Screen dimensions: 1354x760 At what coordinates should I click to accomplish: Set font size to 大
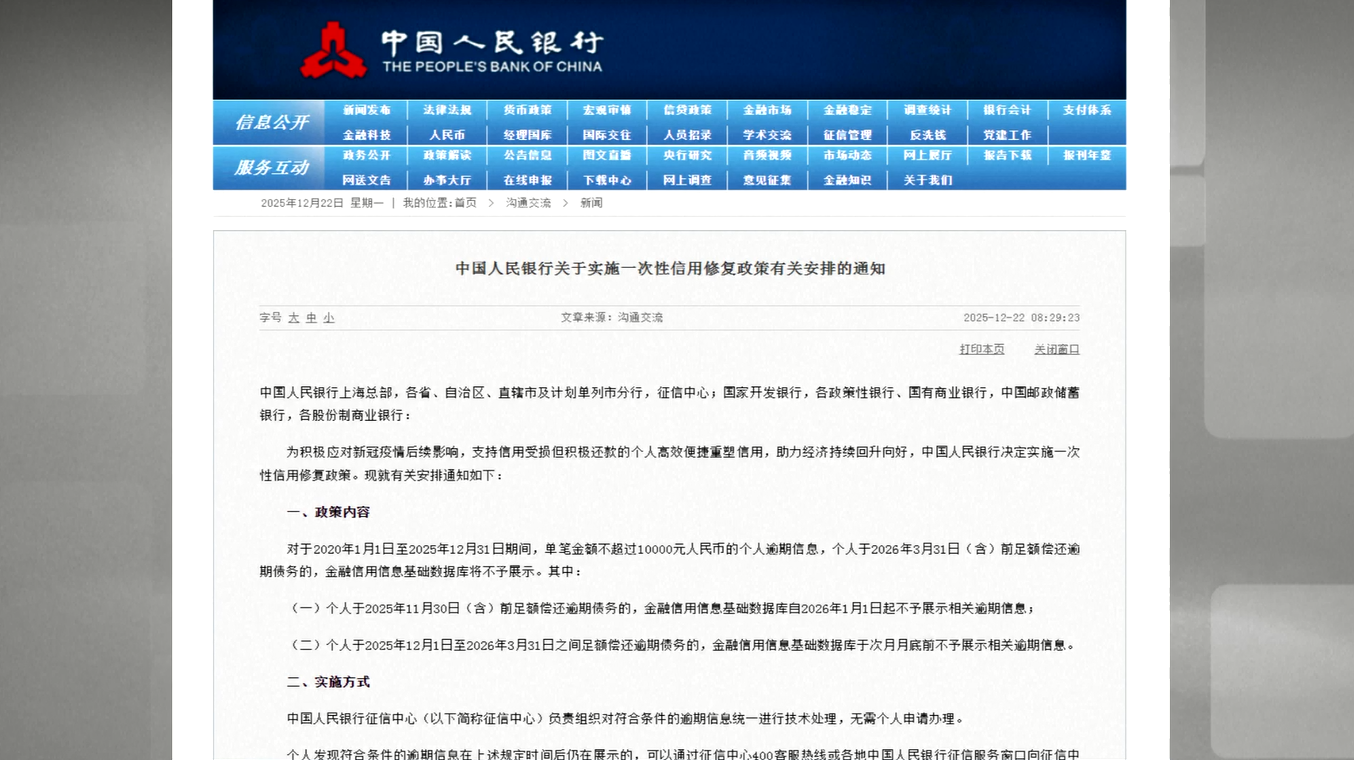(294, 318)
